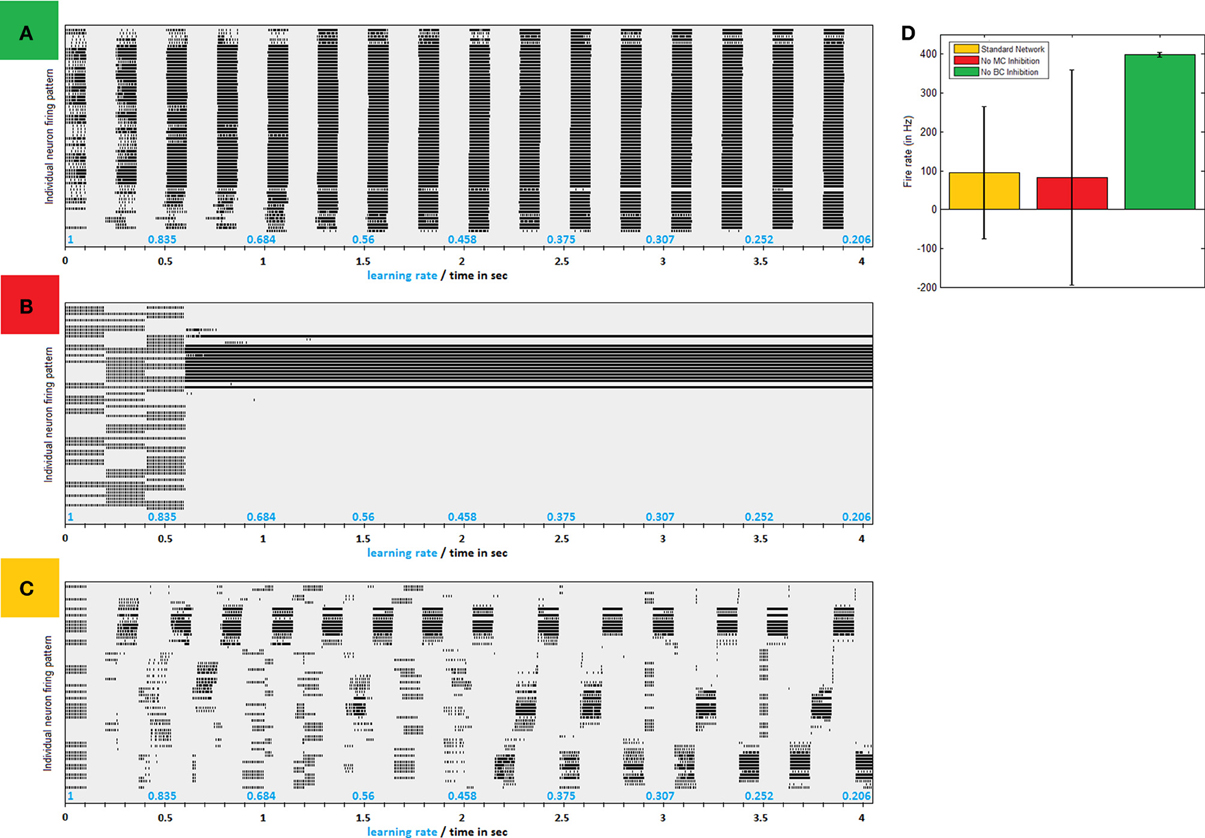Click learning rate 0.252 in panel B
This screenshot has width=1205, height=838.
[759, 517]
